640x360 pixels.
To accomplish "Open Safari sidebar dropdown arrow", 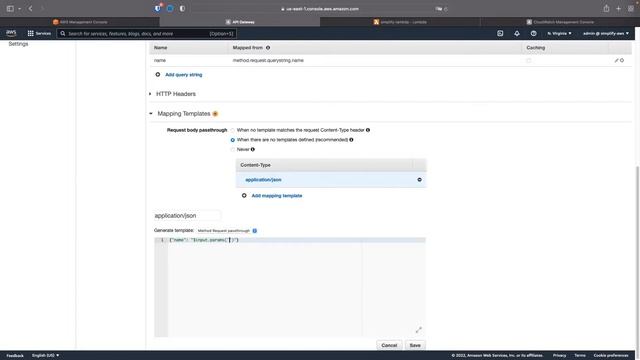I will click(x=19, y=9).
